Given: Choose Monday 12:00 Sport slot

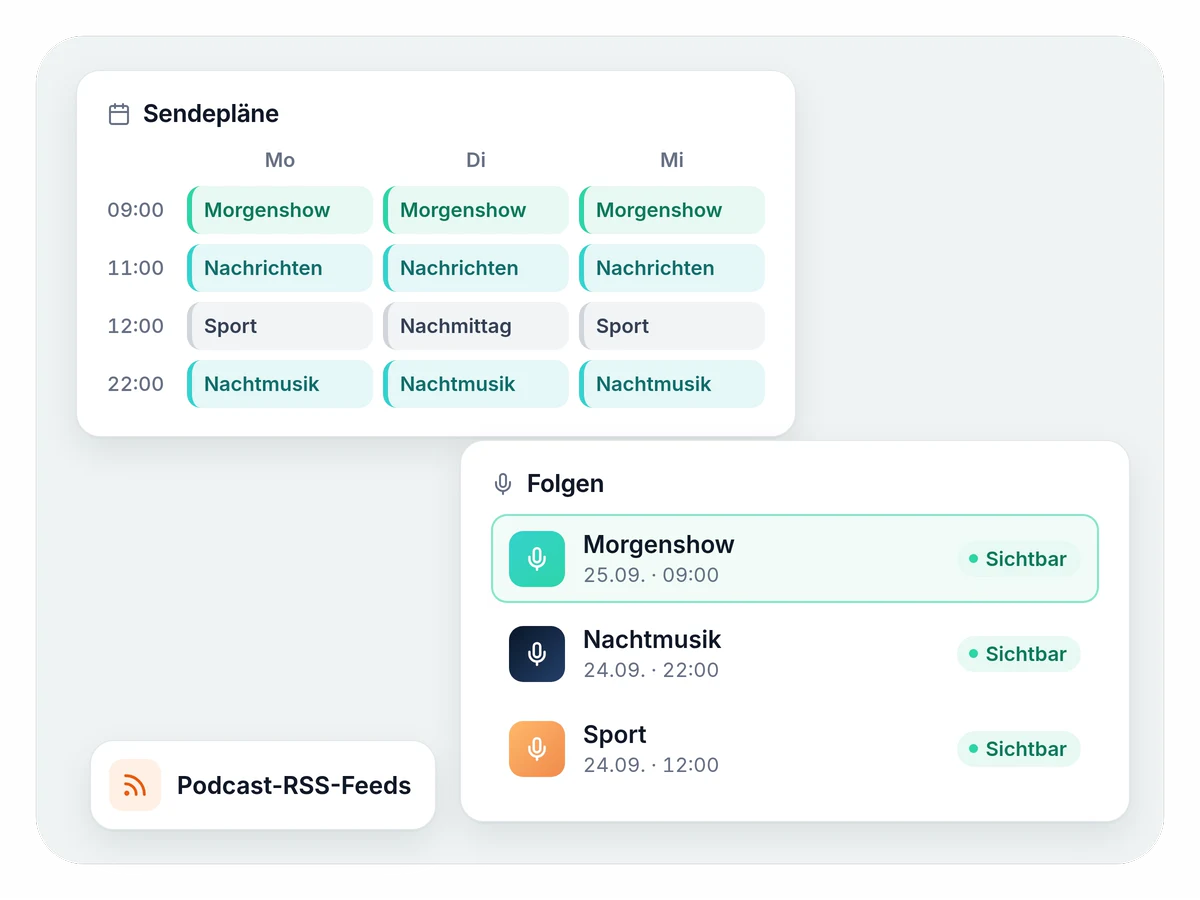Looking at the screenshot, I should click(x=280, y=326).
